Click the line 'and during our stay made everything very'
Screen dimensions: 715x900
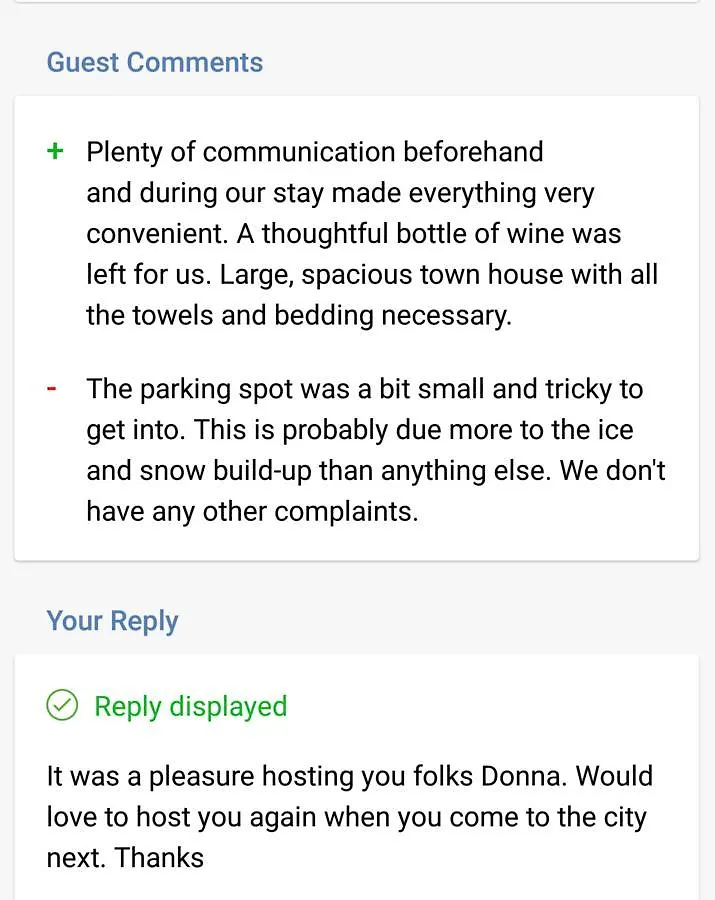[340, 193]
